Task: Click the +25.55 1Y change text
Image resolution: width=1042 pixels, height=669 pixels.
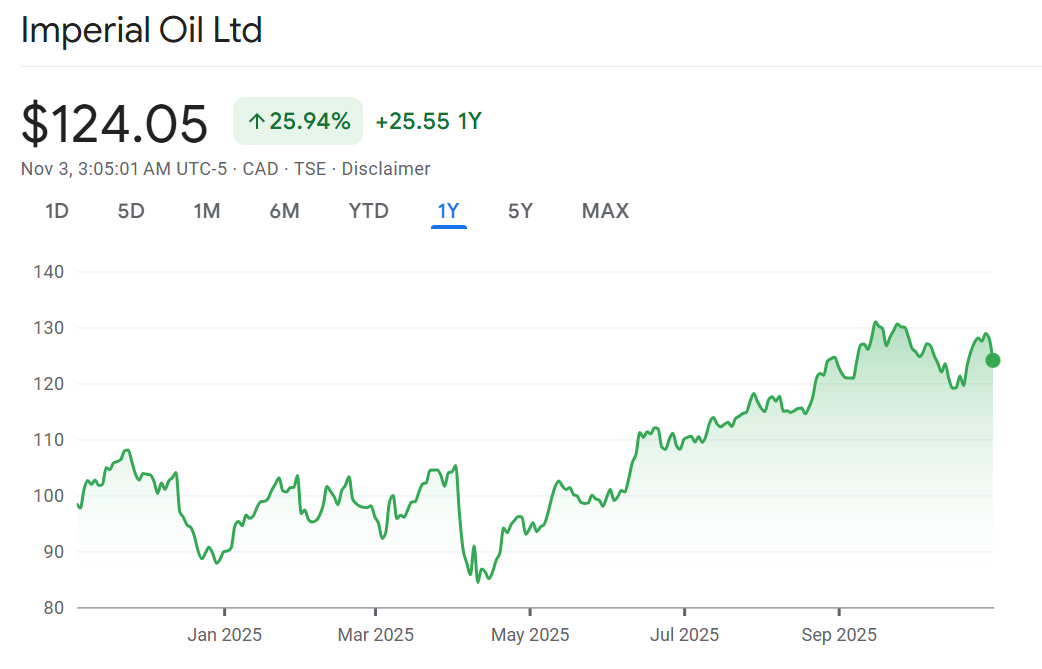Action: 428,122
